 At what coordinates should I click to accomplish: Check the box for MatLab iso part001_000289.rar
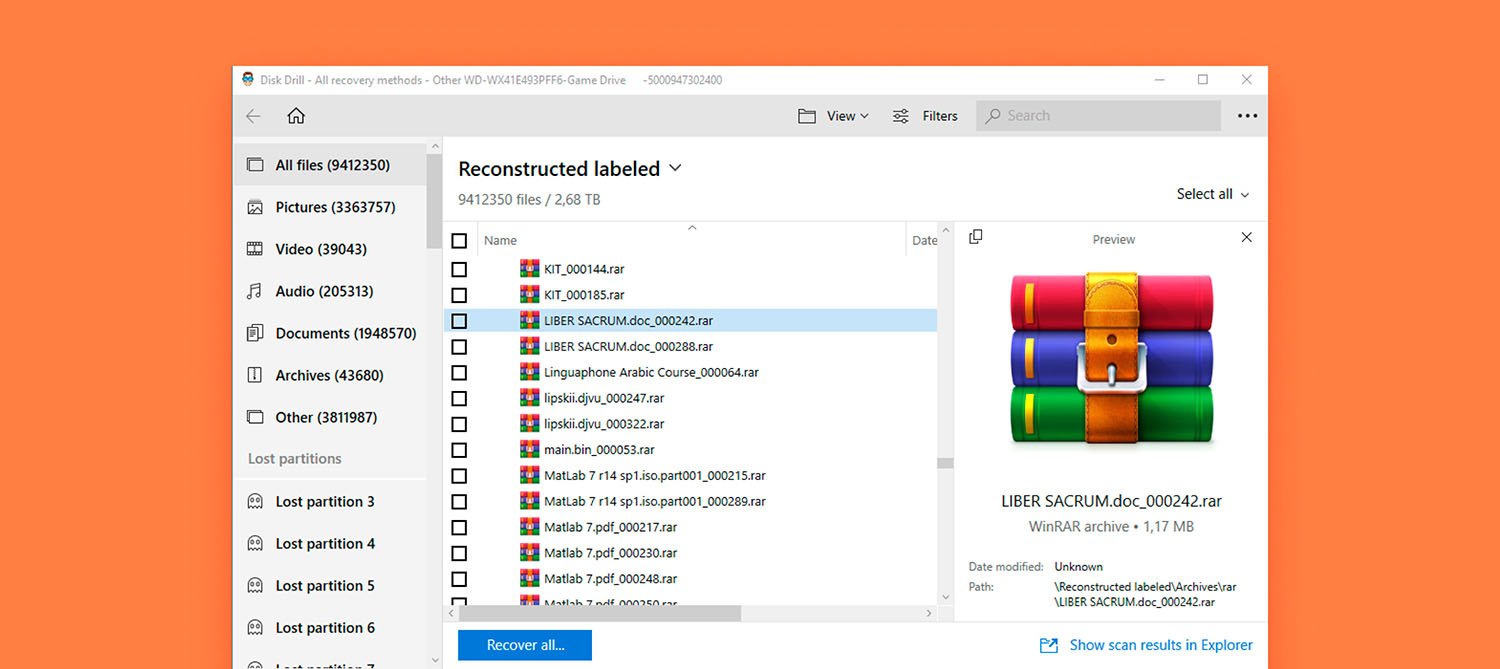459,501
